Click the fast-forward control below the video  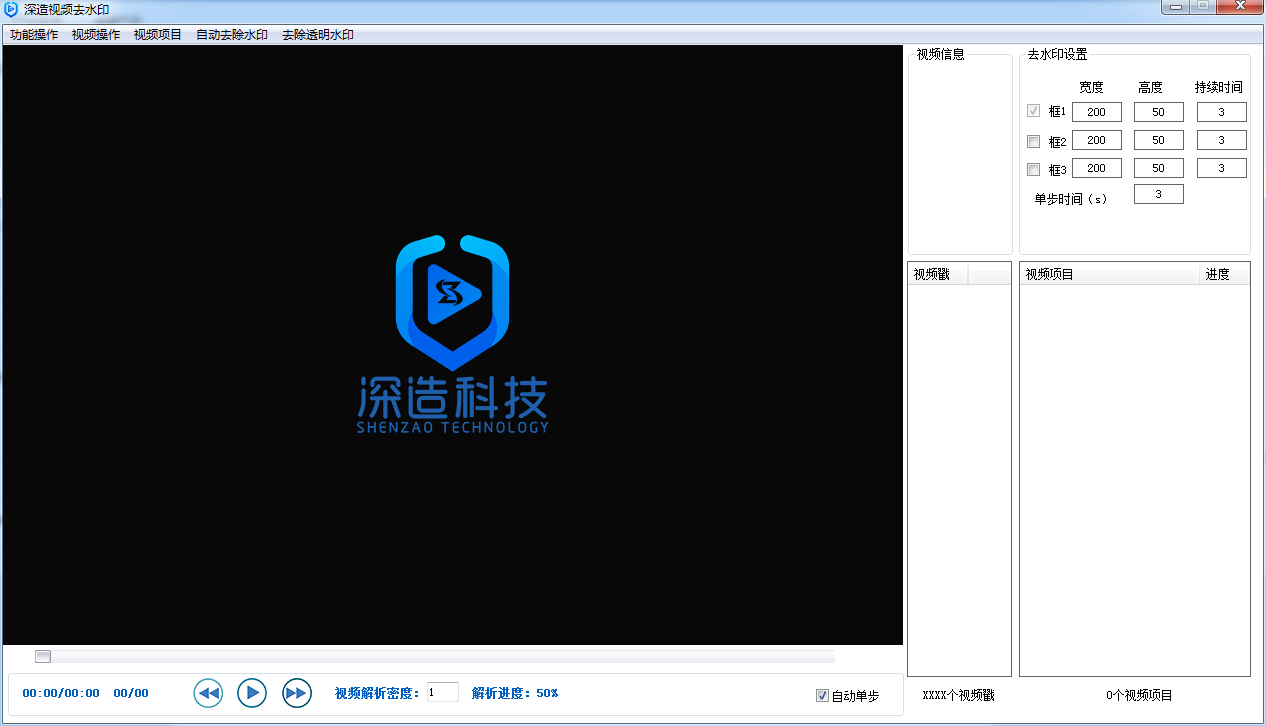coord(296,693)
